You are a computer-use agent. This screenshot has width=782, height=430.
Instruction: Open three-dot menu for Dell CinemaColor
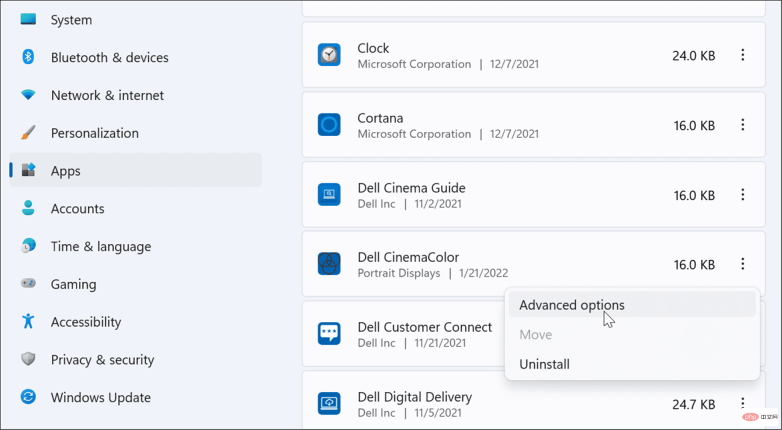click(743, 264)
